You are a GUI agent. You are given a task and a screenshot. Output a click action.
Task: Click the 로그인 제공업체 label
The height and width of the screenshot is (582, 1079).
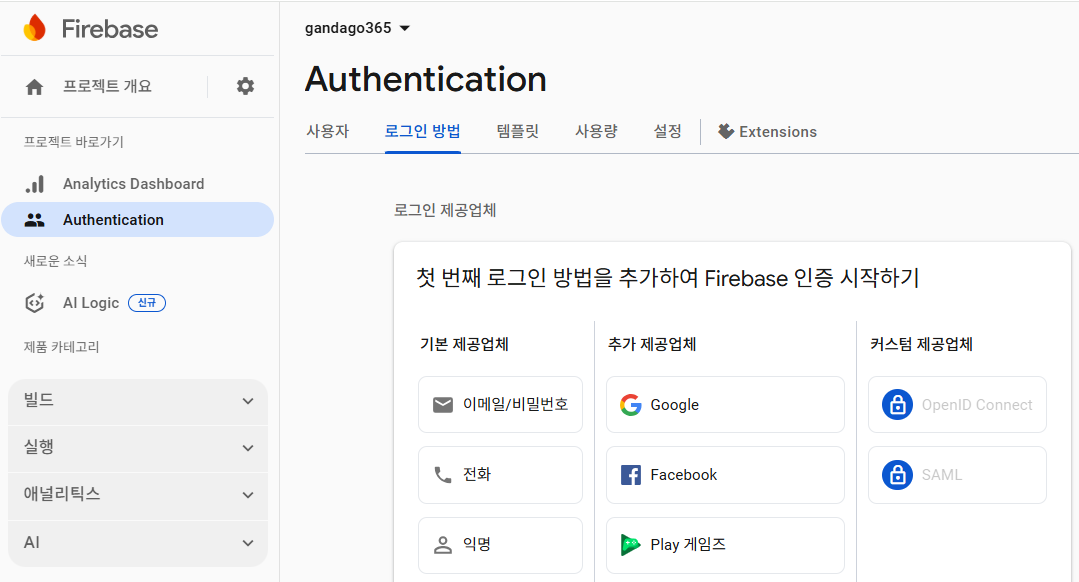point(445,210)
